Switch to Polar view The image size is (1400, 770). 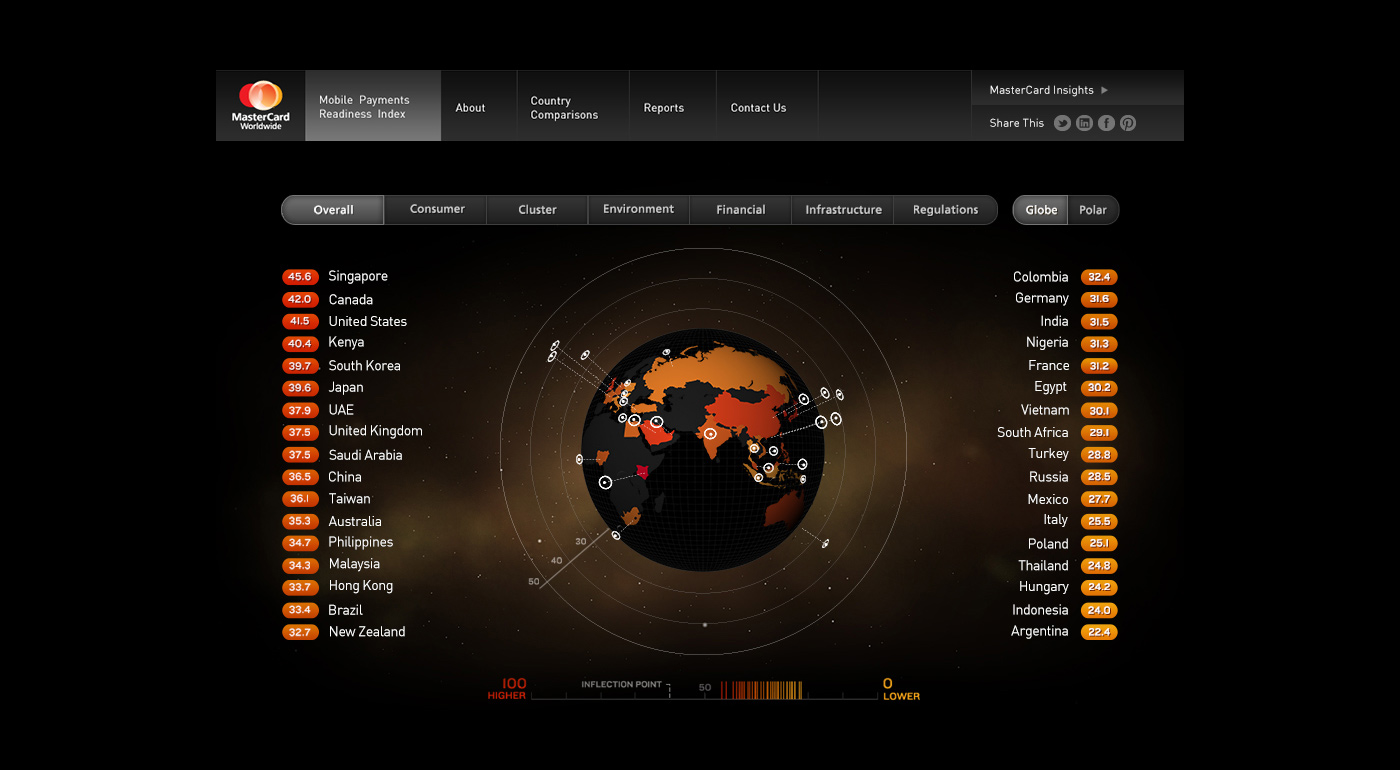[x=1093, y=210]
